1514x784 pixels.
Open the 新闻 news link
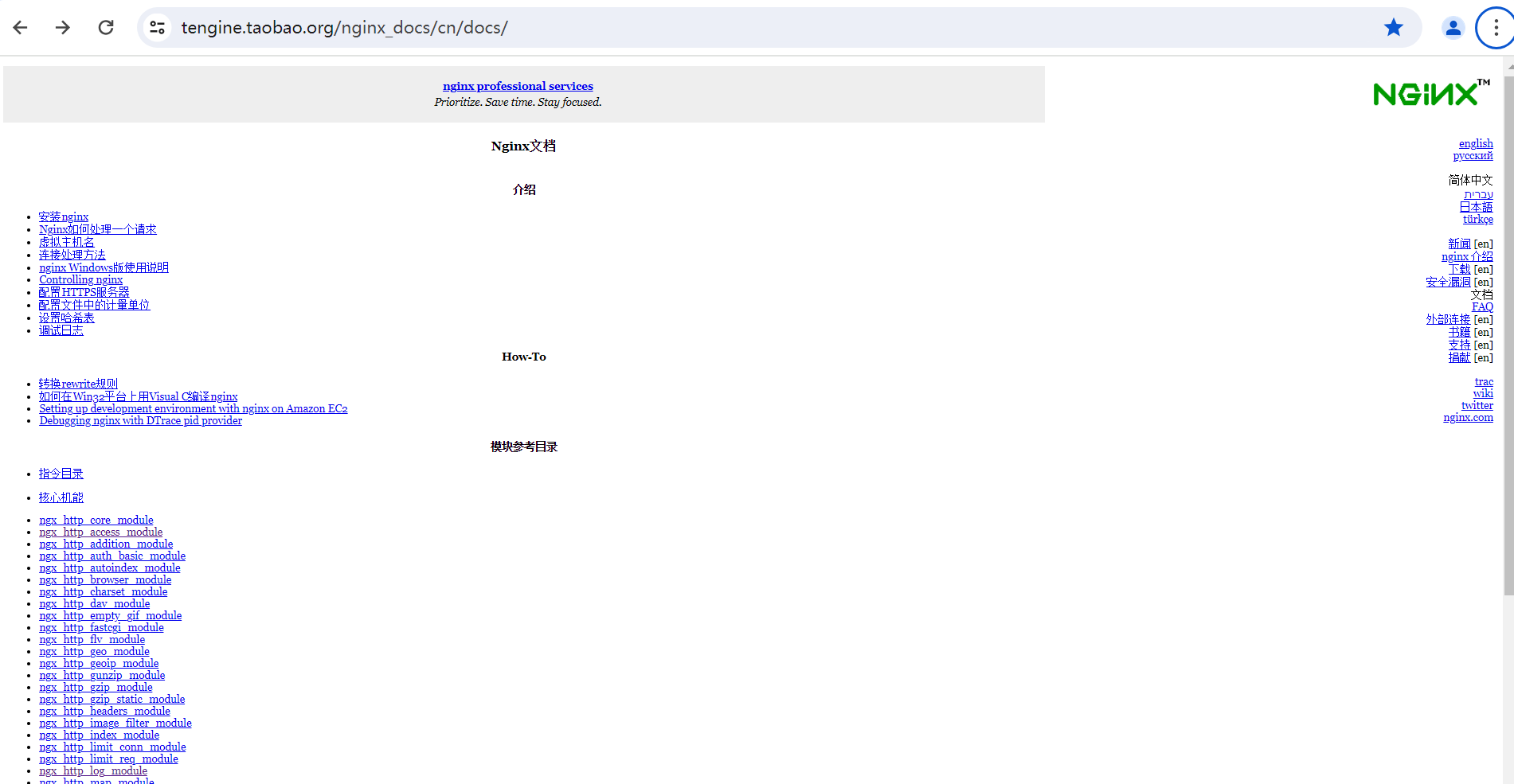[1459, 244]
